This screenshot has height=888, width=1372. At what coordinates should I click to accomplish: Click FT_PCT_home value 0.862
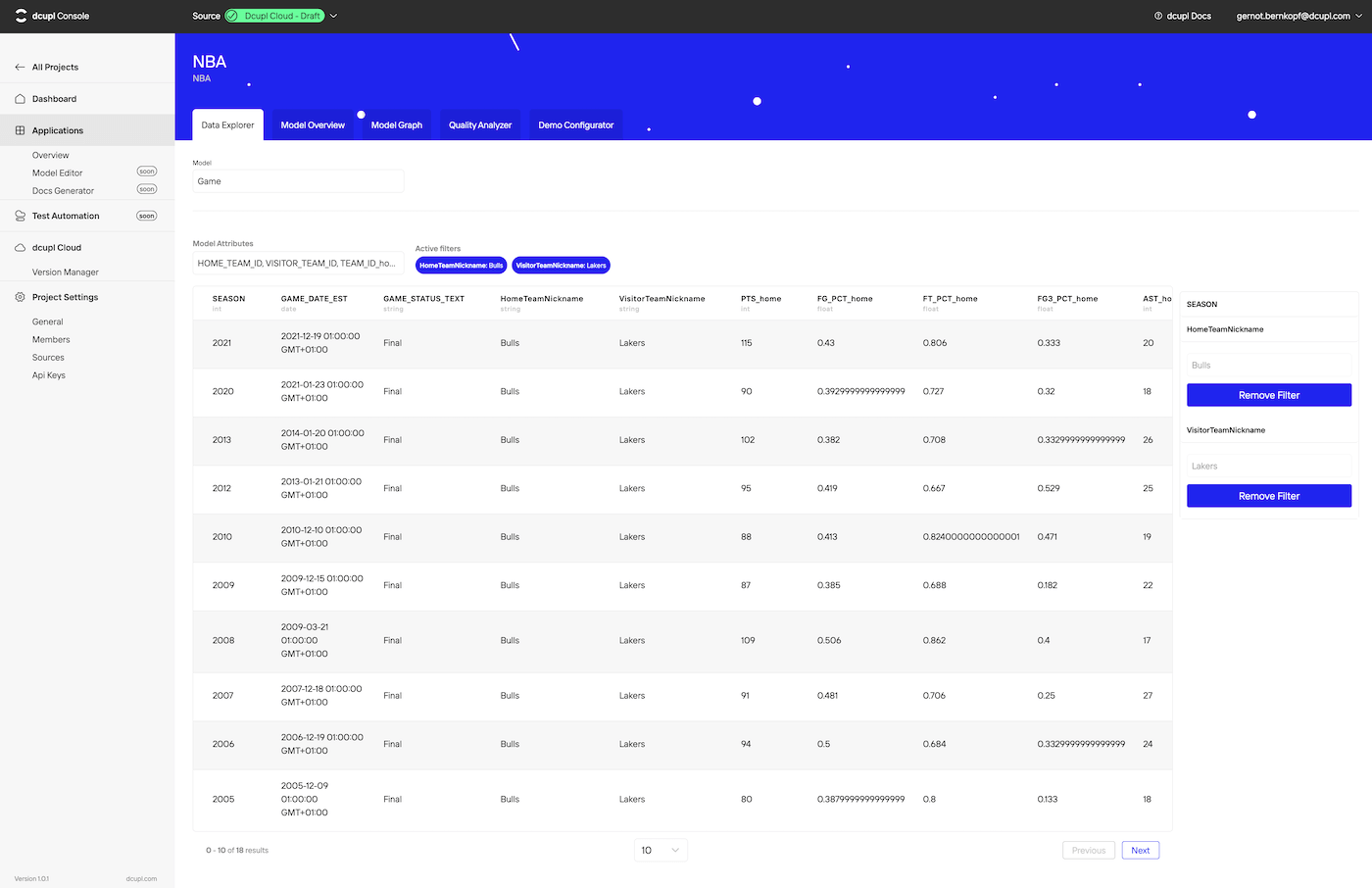tap(934, 640)
